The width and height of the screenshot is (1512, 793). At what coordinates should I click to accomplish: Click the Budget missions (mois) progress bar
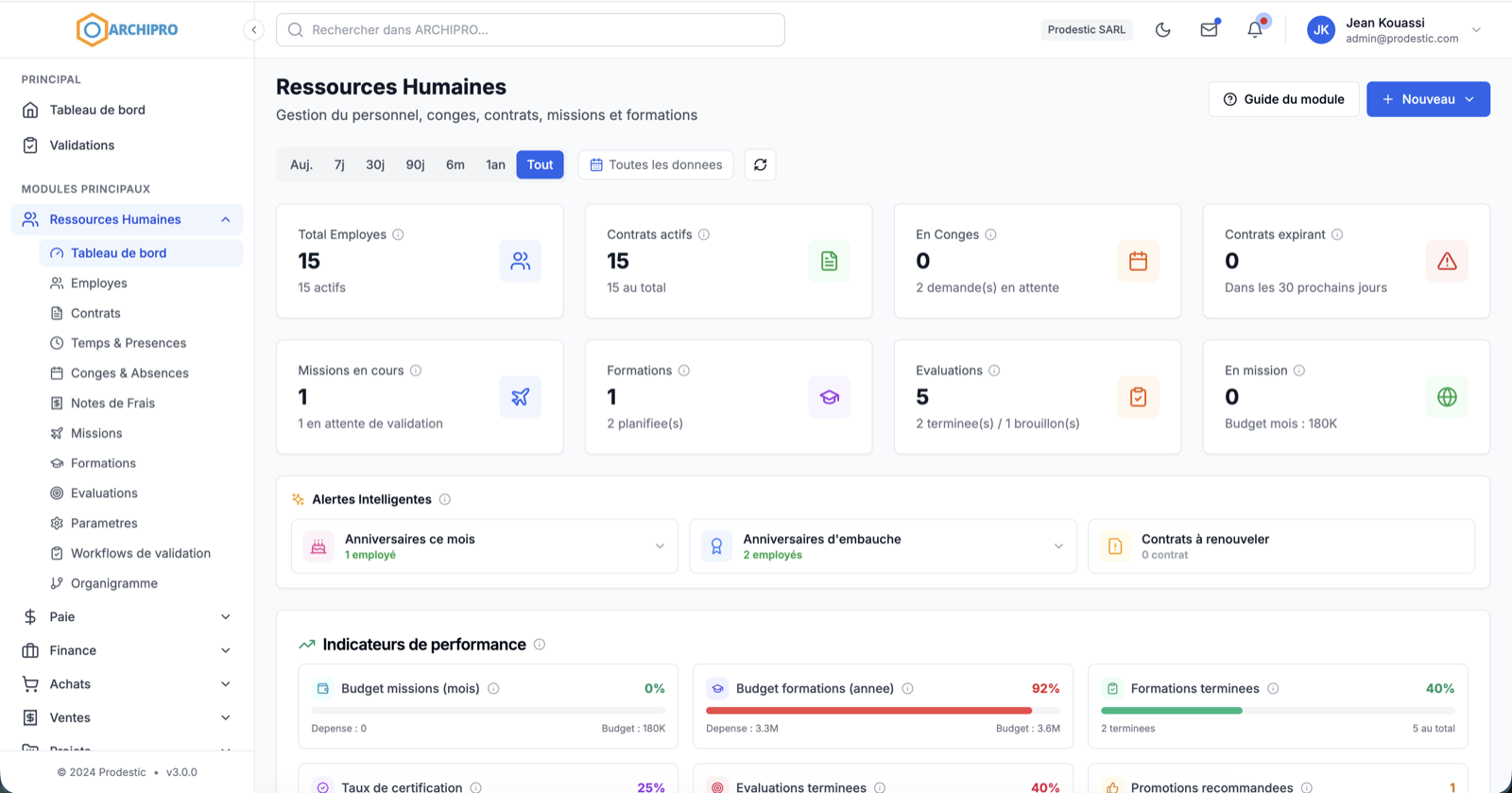tap(489, 711)
